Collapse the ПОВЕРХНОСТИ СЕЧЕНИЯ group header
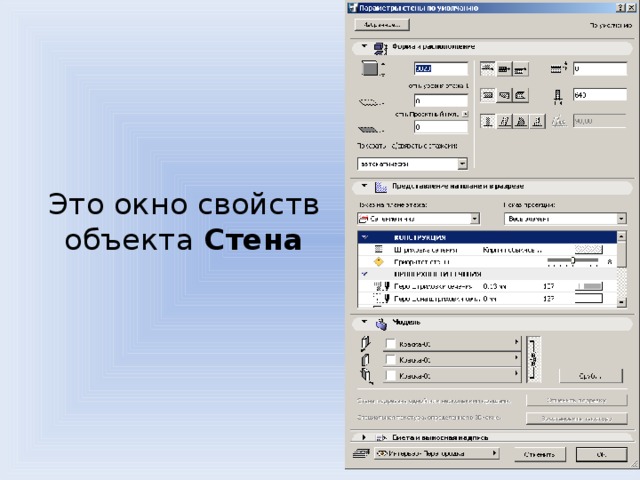Viewport: 640px width, 480px height. [x=365, y=274]
